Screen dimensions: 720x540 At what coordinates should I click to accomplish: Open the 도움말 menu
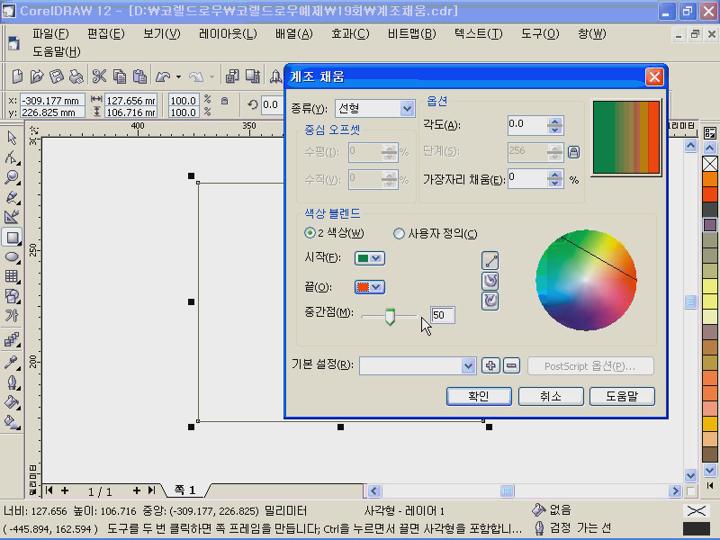[x=56, y=51]
